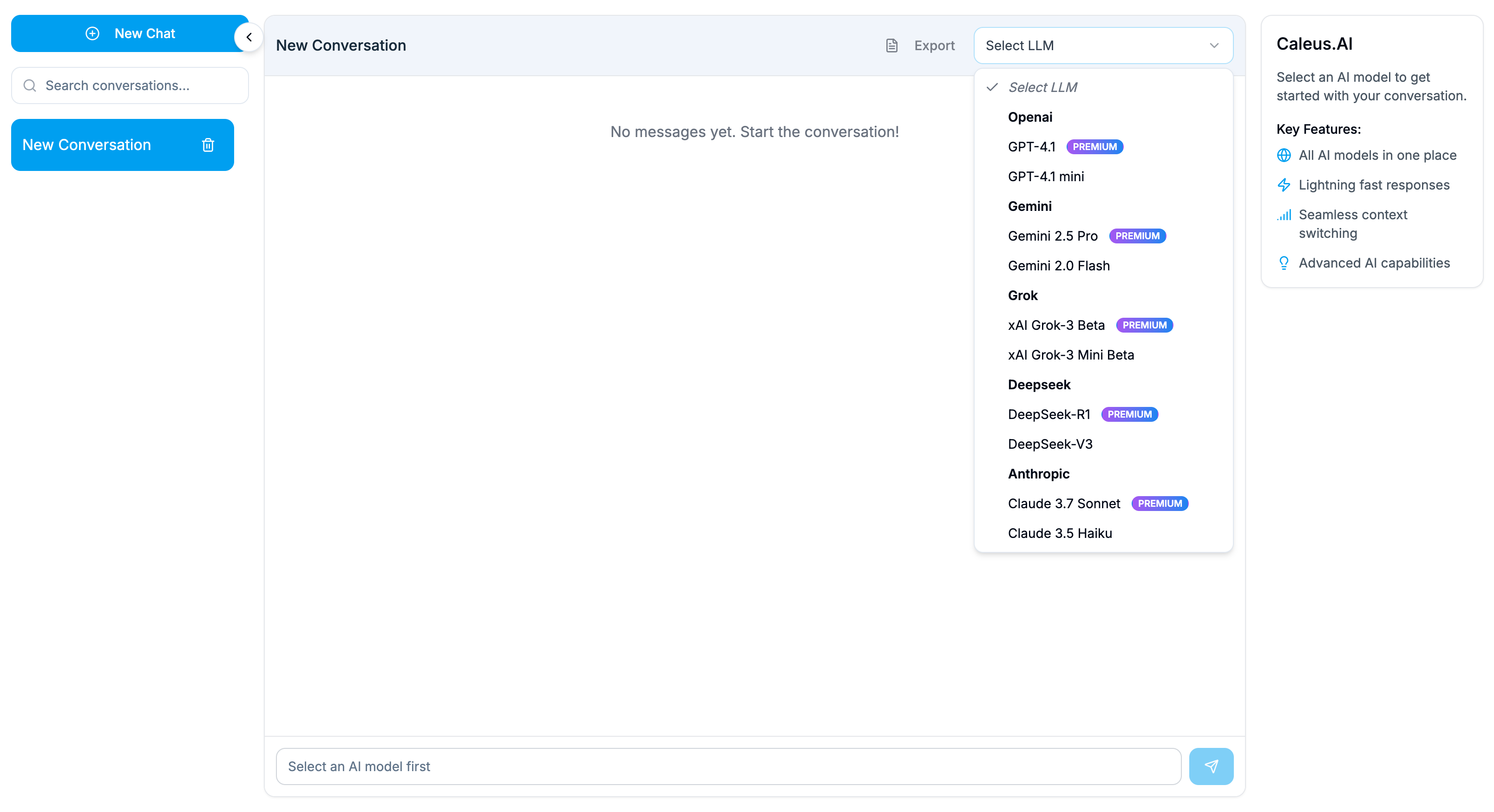This screenshot has height=812, width=1494.
Task: Choose DeepSeek-V3 model
Action: (x=1050, y=444)
